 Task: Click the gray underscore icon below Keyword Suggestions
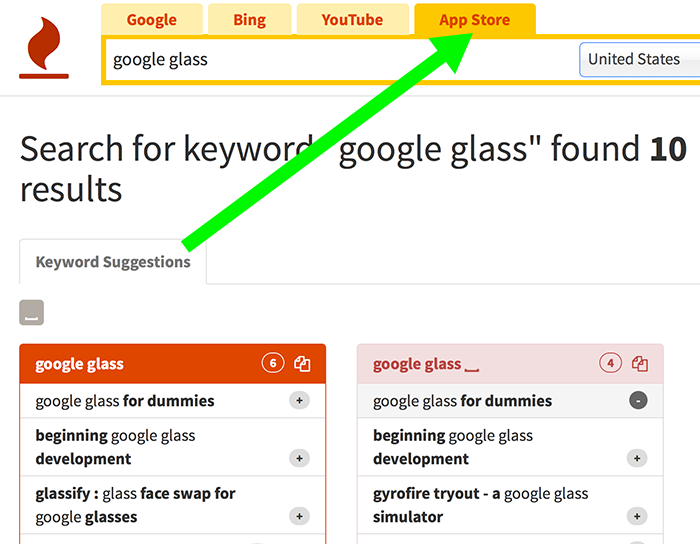(x=31, y=312)
